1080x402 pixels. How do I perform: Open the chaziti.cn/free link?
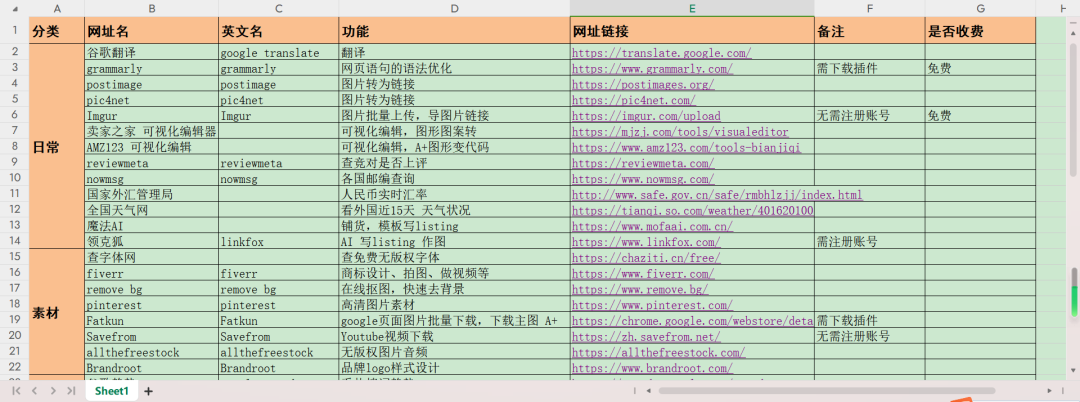[646, 257]
